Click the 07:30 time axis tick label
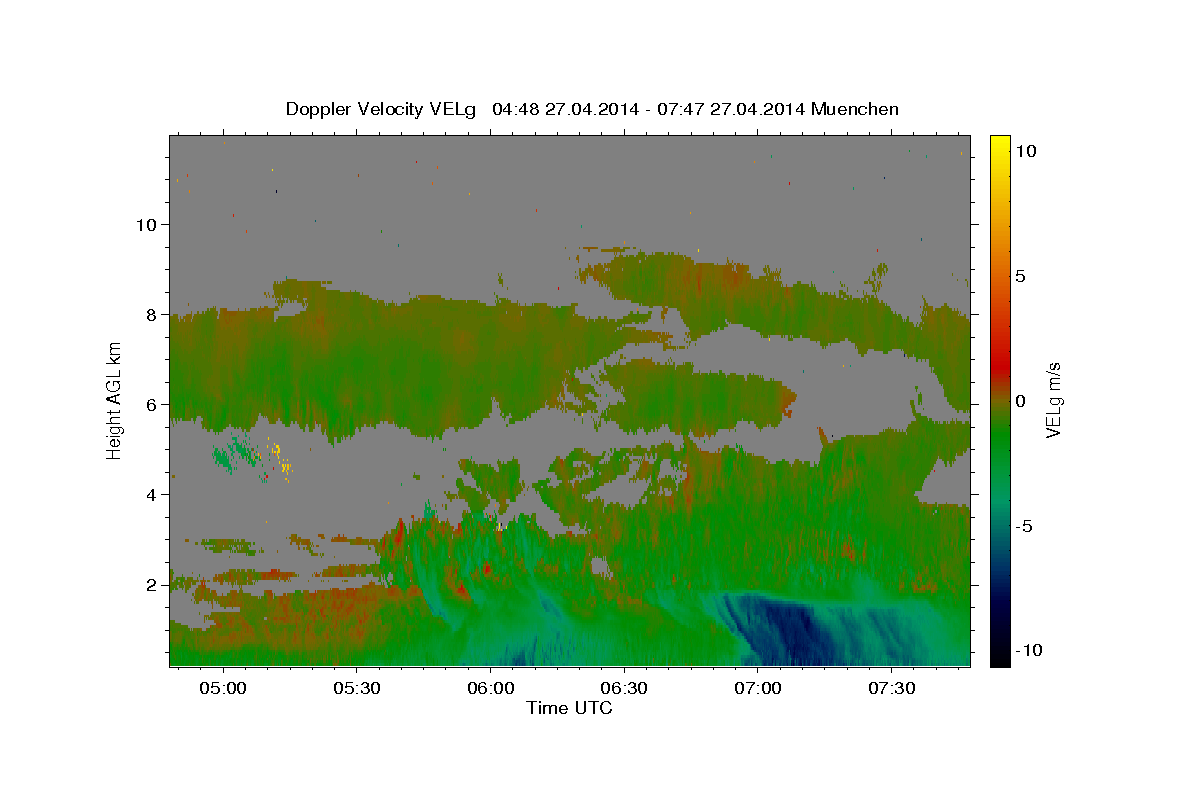 point(892,689)
